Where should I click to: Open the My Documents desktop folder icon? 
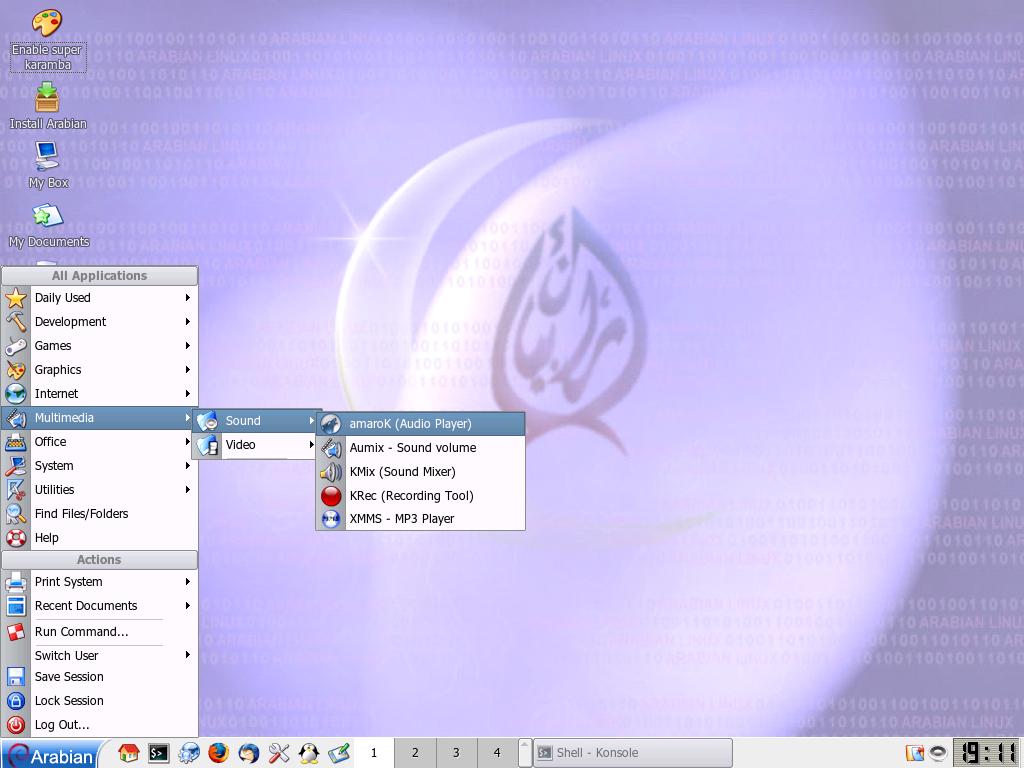48,226
